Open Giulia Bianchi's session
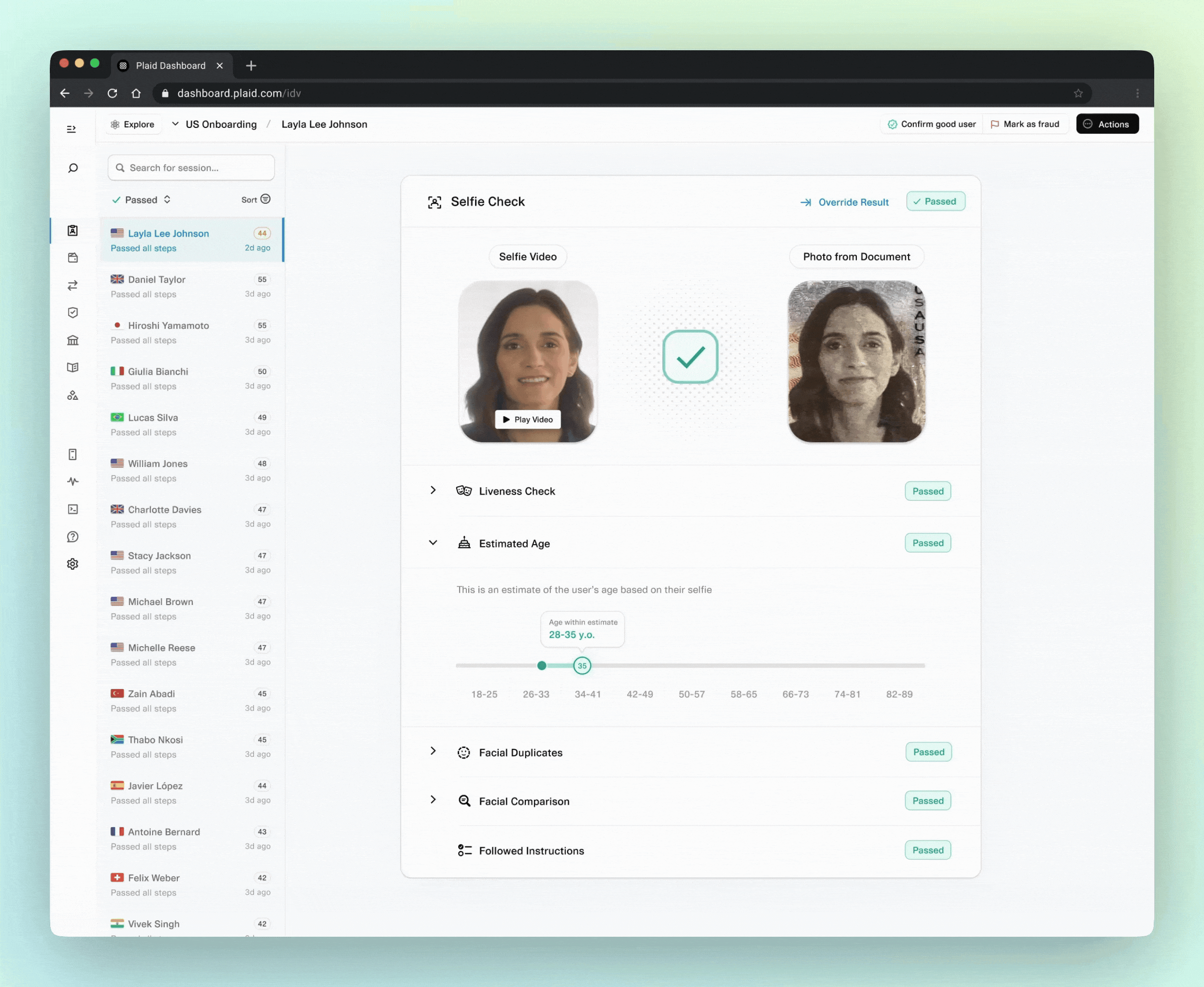 click(x=191, y=379)
